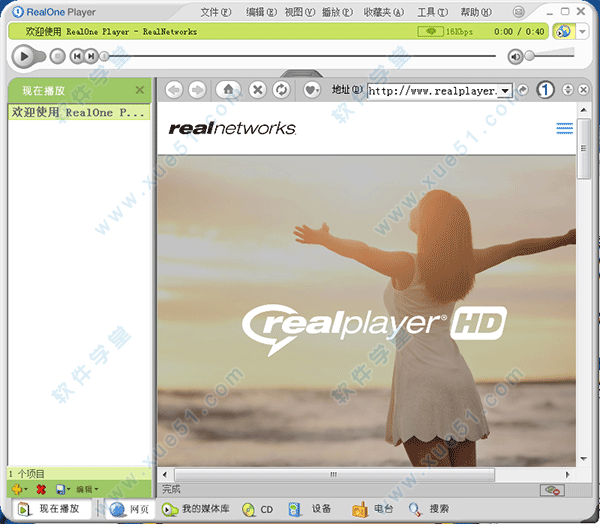
Task: Click the horizontal scrollbar left arrow
Action: [165, 475]
